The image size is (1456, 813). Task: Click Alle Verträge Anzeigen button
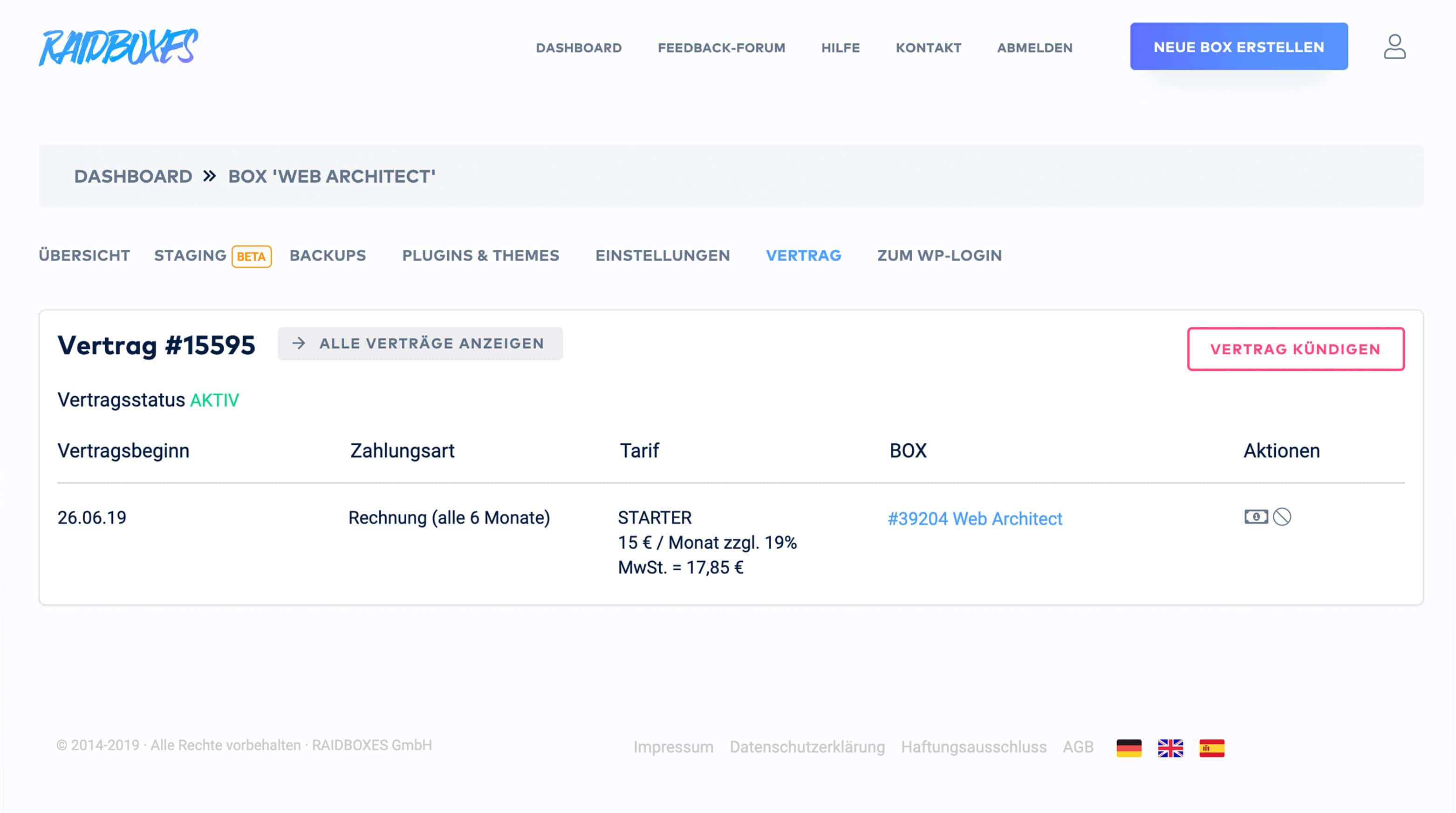(x=420, y=343)
